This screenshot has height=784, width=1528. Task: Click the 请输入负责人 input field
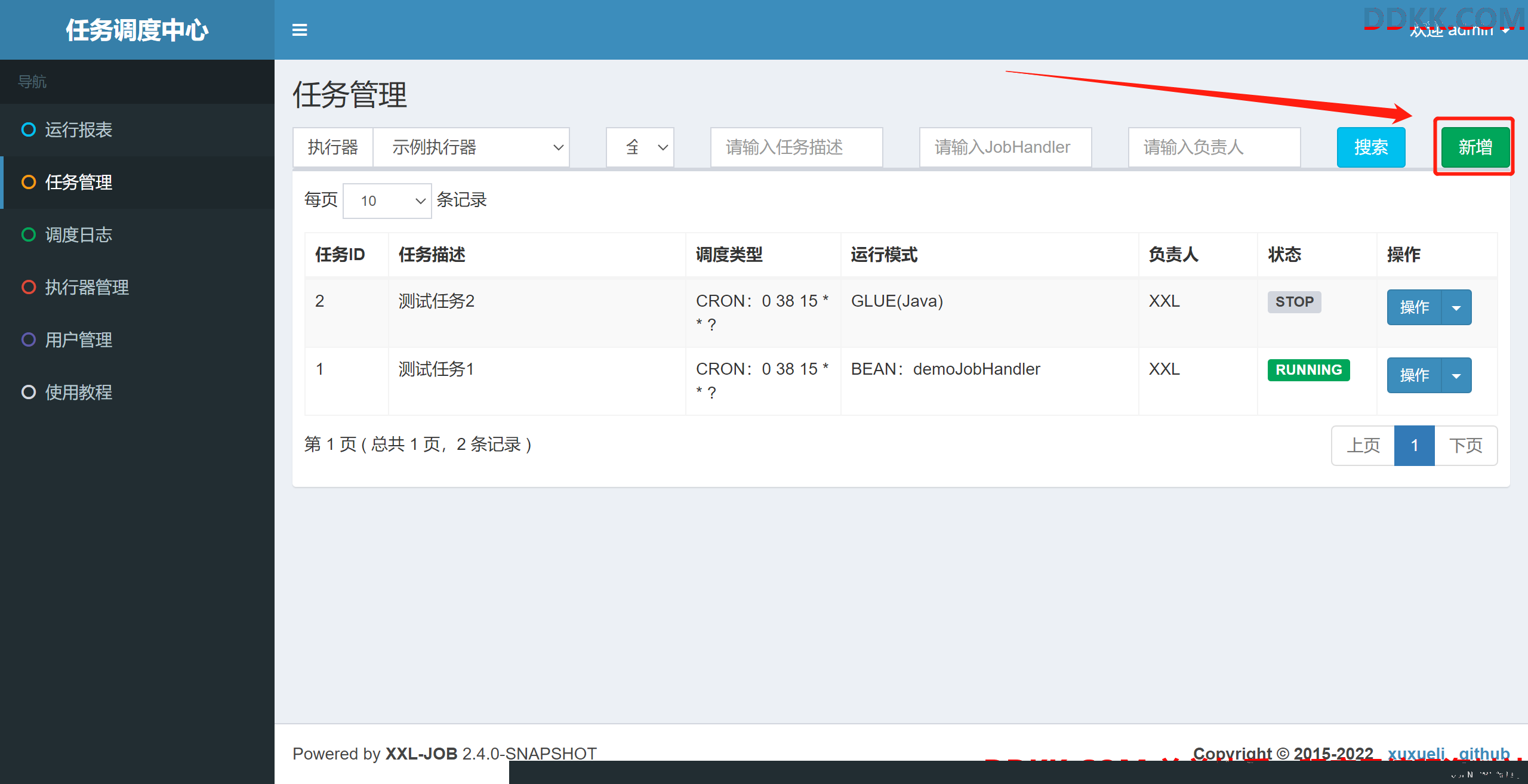tap(1214, 147)
